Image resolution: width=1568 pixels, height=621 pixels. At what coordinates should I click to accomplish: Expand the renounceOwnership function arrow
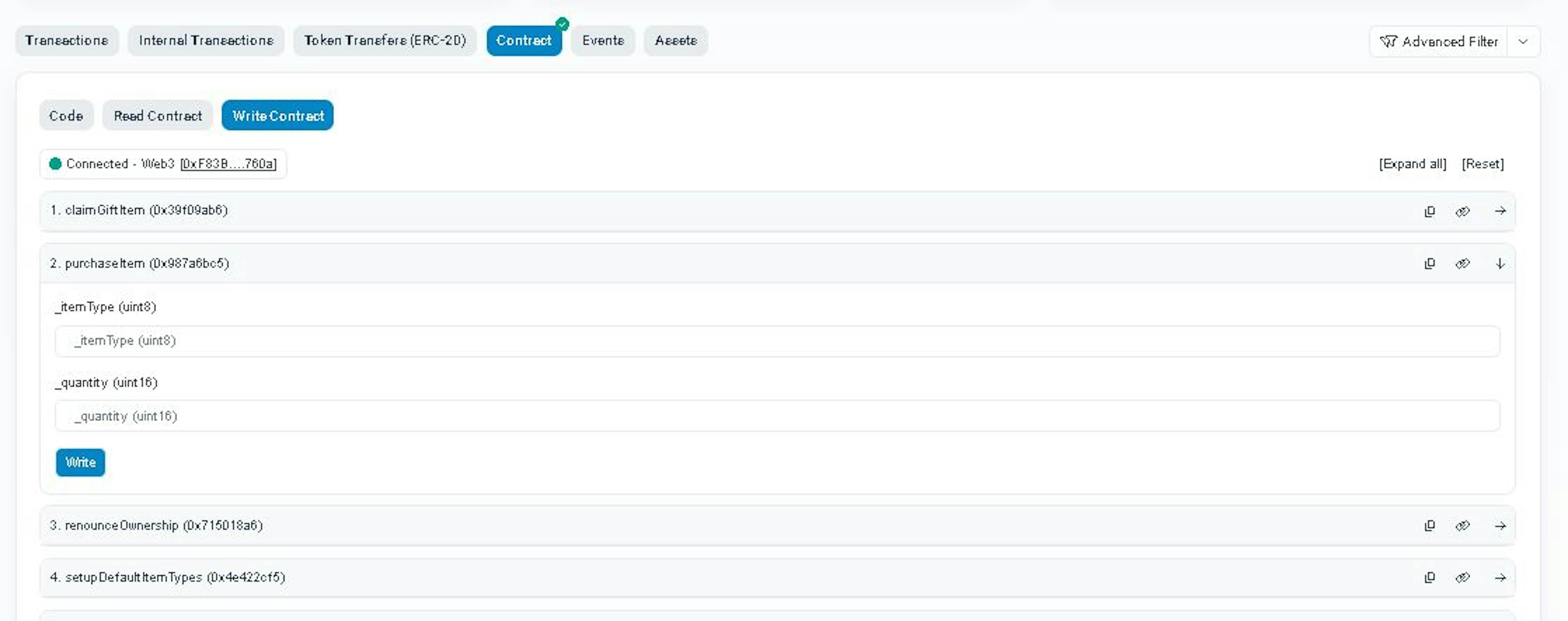tap(1500, 526)
